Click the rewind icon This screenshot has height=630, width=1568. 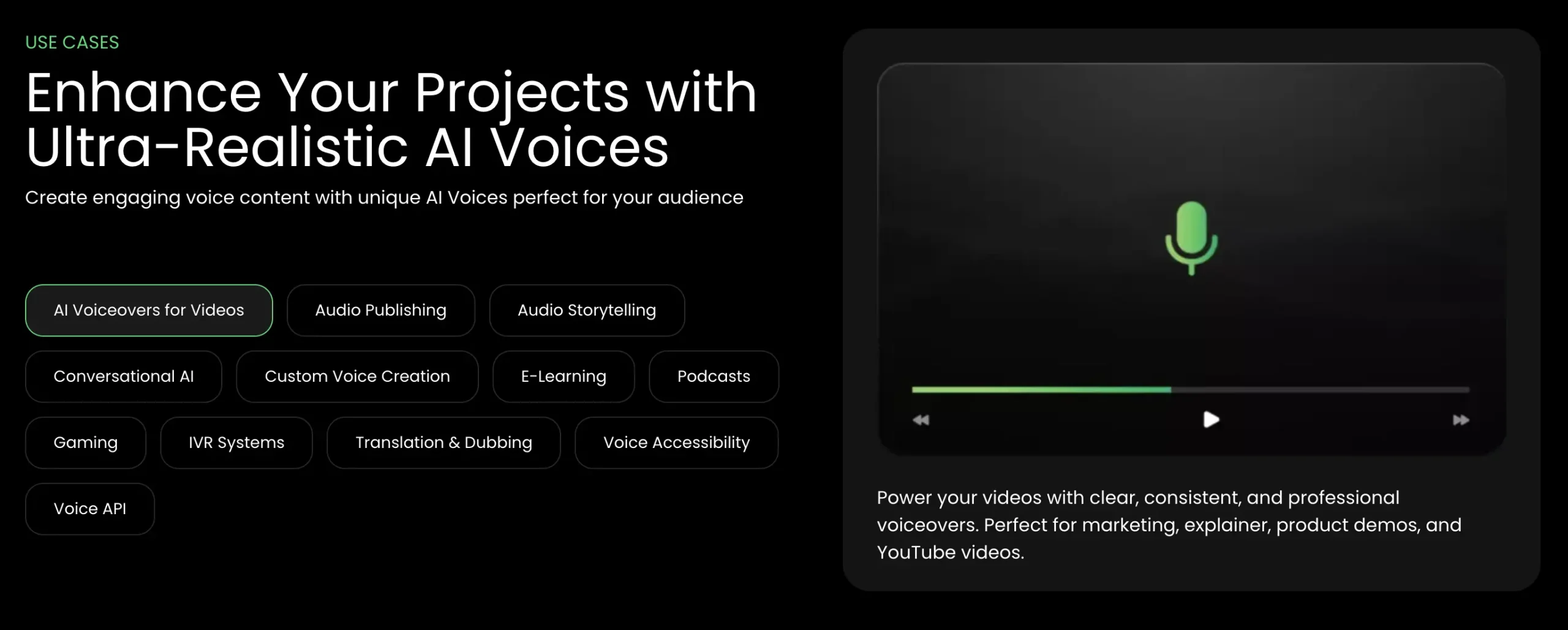[921, 420]
